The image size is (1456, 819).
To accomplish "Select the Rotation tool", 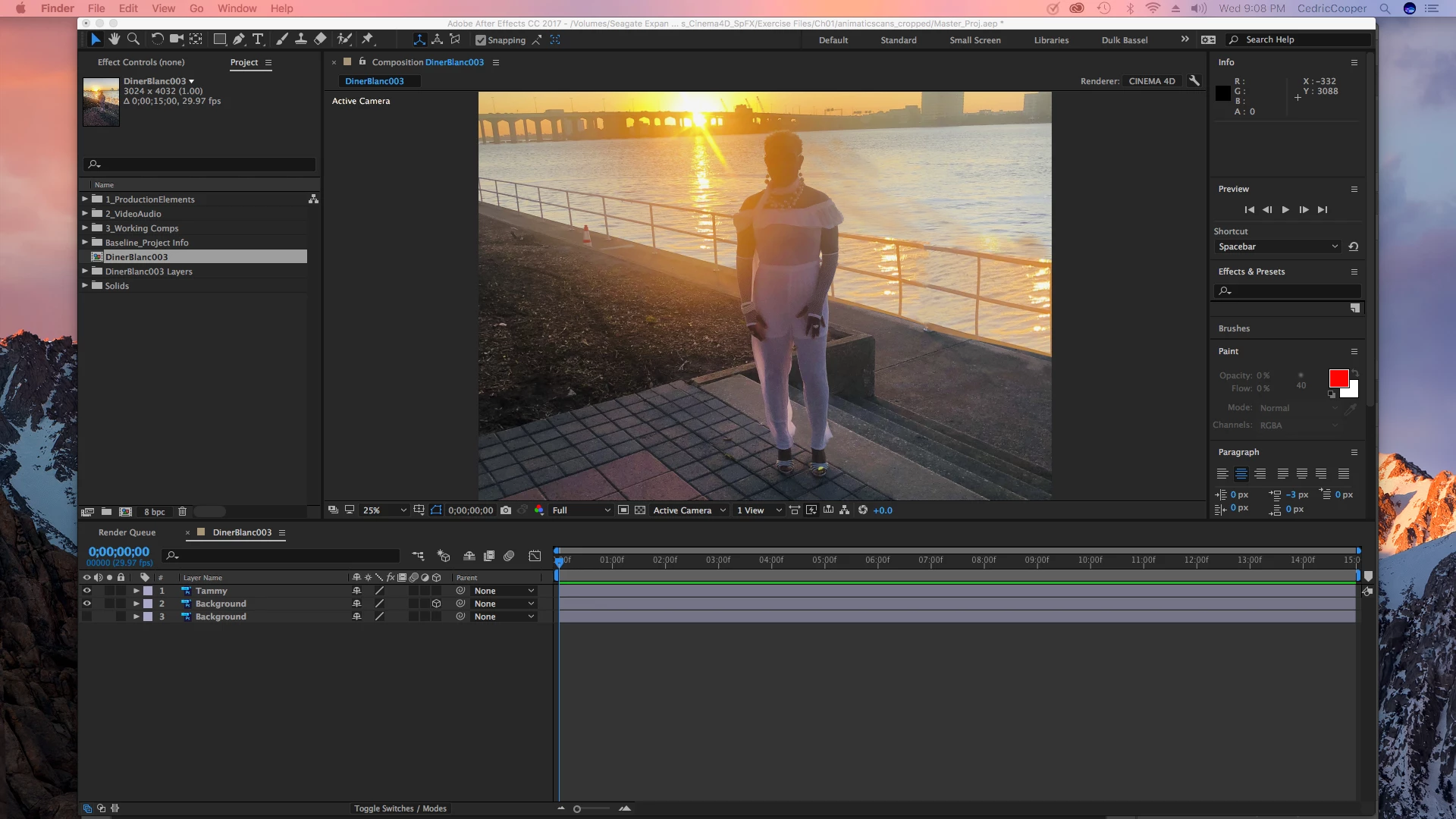I will (x=157, y=39).
